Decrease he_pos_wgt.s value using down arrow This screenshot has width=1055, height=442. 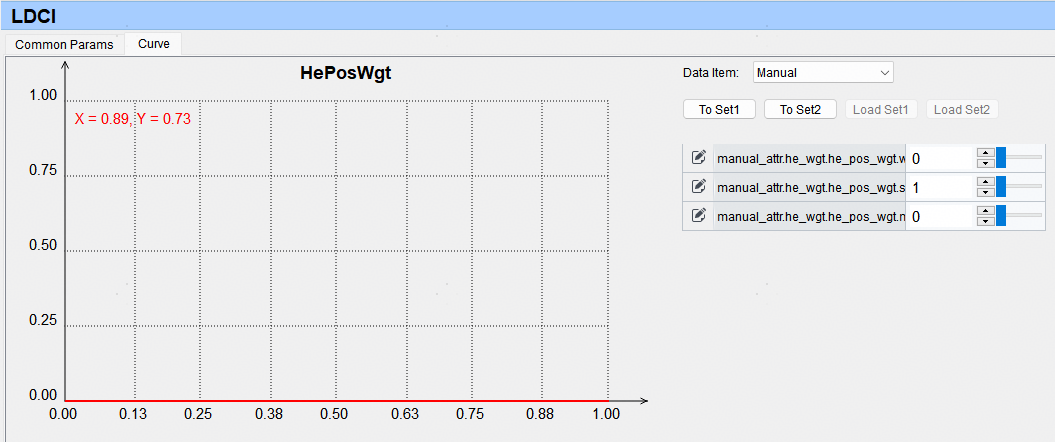(x=985, y=192)
